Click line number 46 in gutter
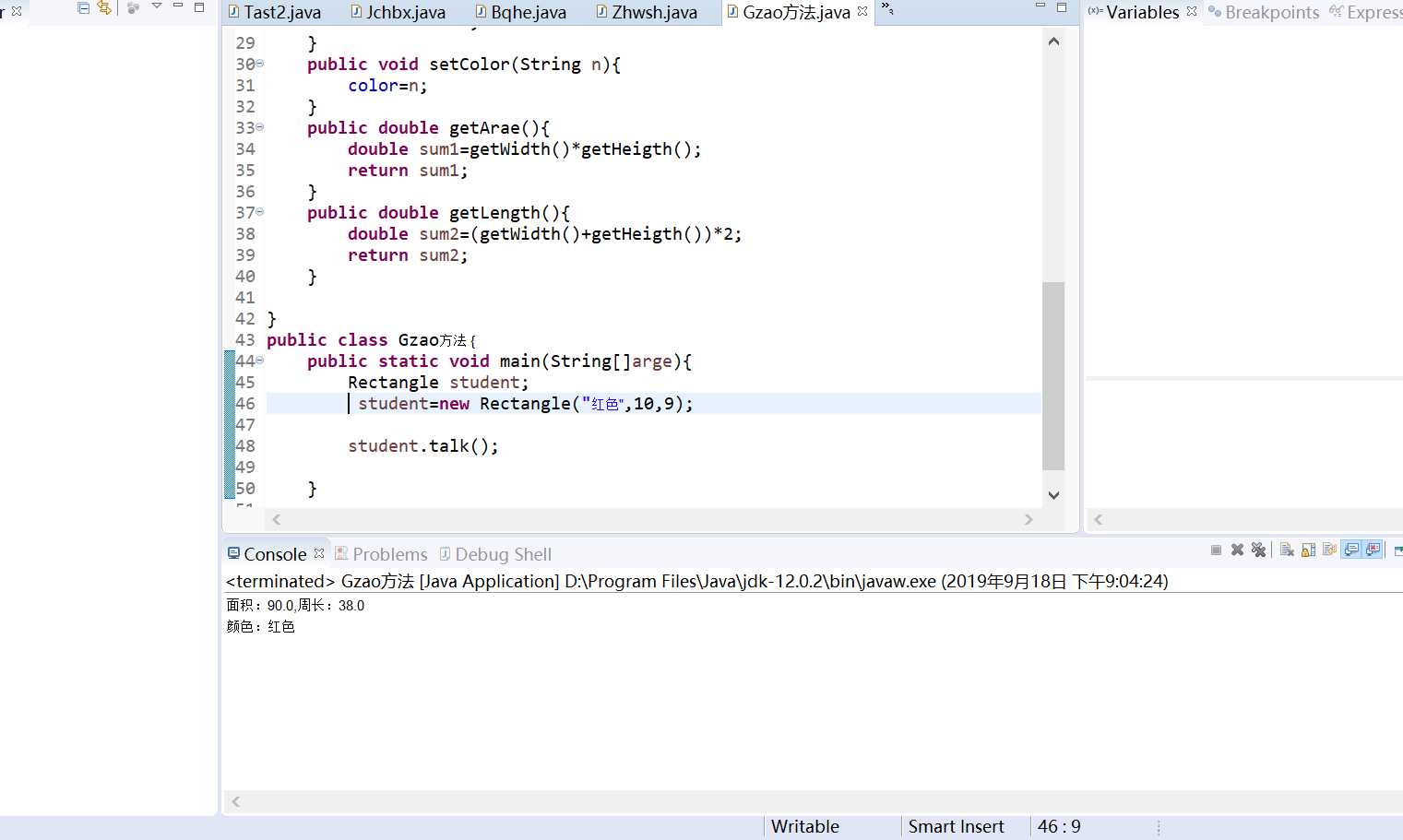This screenshot has height=840, width=1403. coord(245,403)
